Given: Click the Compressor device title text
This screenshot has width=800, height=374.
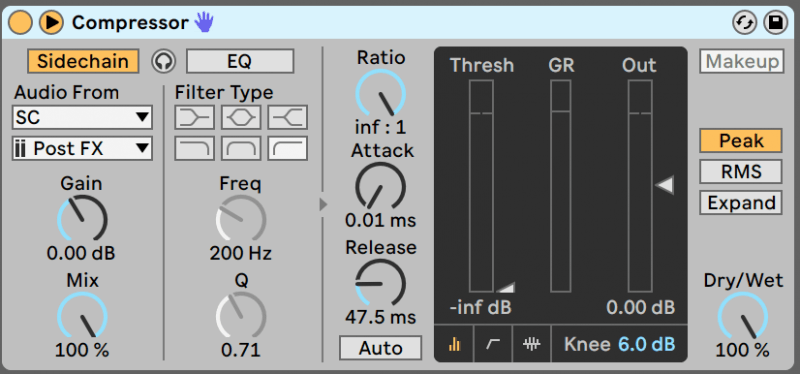Looking at the screenshot, I should 130,22.
